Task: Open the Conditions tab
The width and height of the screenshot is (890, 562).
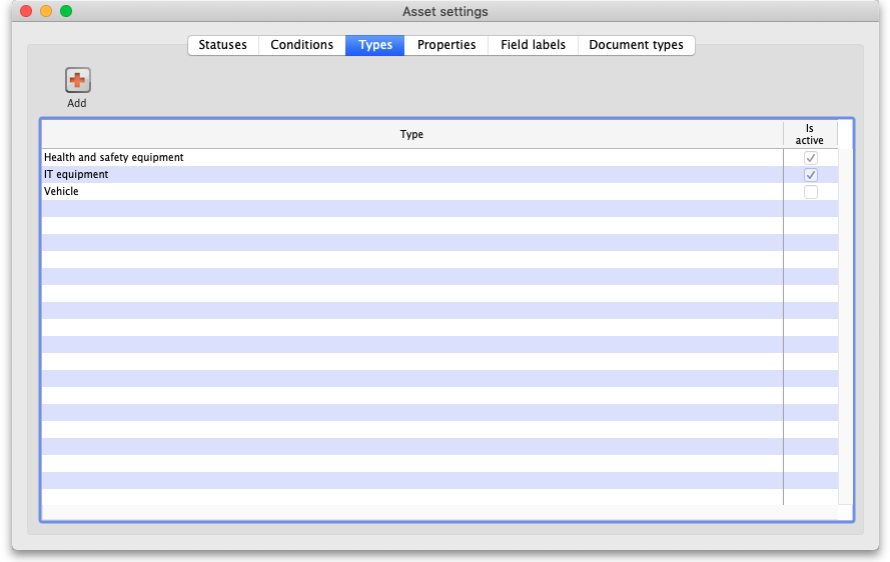Action: pyautogui.click(x=302, y=45)
